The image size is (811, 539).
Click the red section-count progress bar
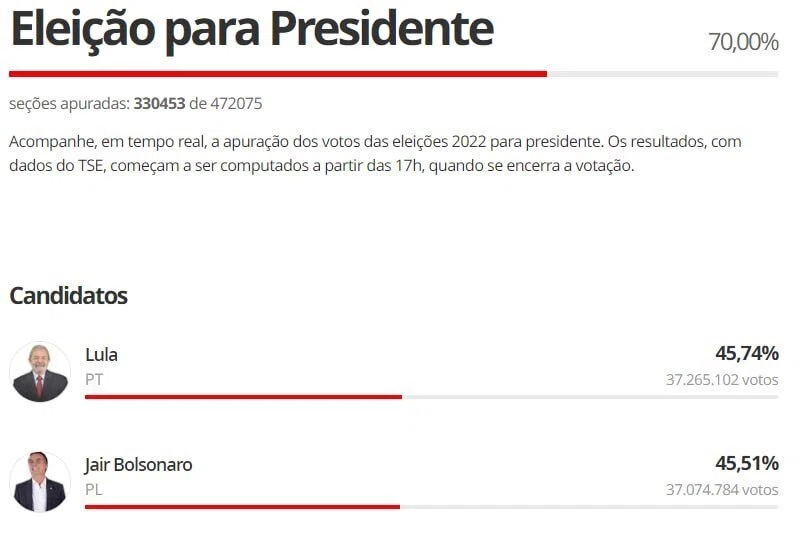tap(278, 74)
